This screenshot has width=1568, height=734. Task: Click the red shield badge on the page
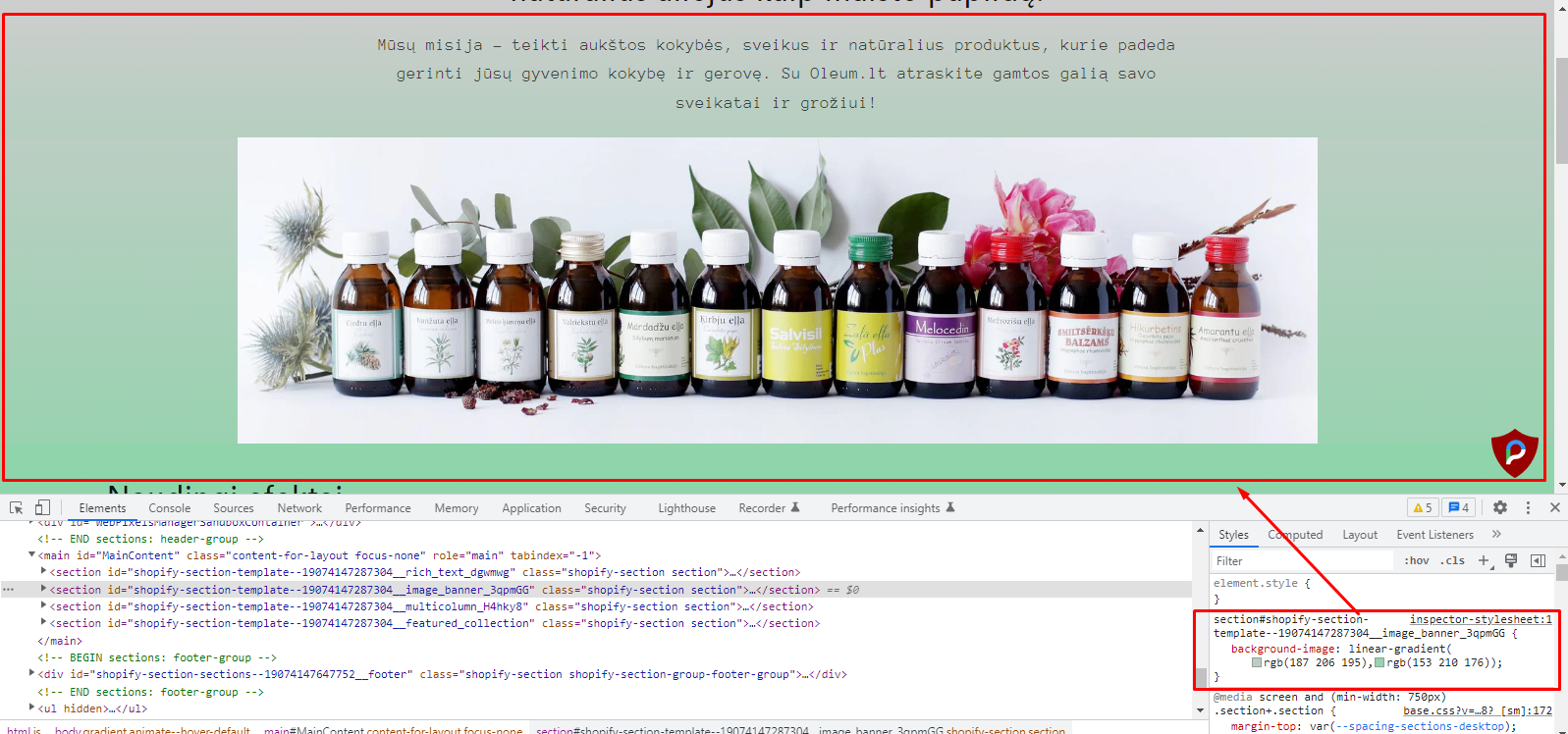[1514, 452]
